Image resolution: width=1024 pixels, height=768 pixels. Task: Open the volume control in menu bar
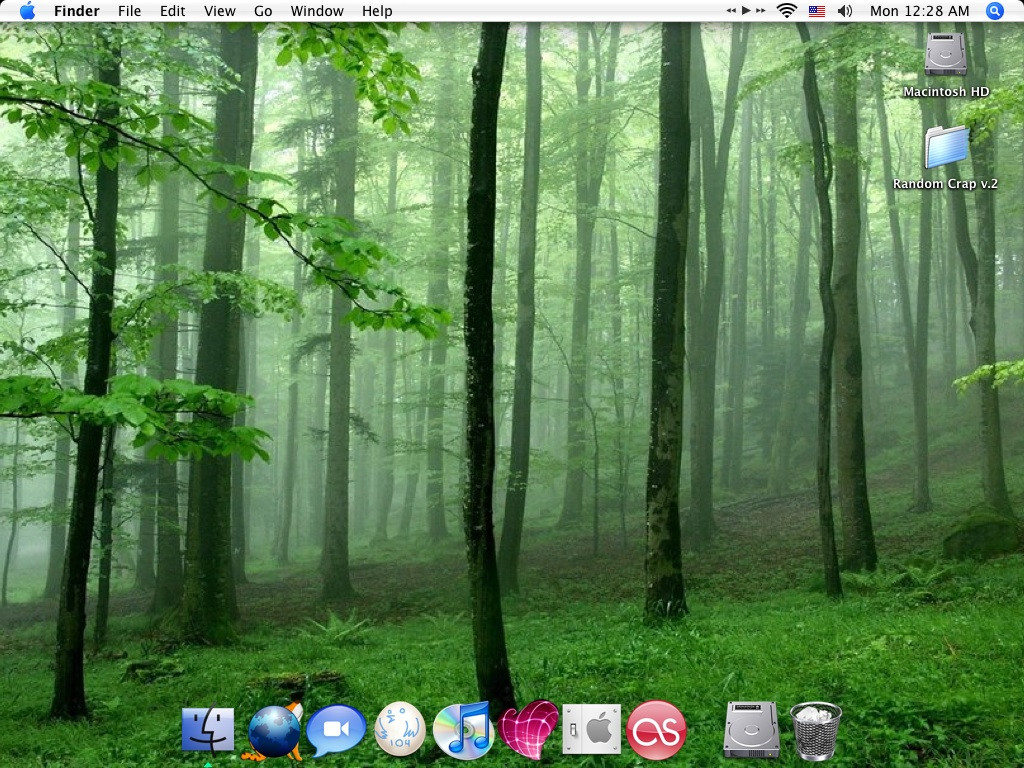pyautogui.click(x=844, y=10)
